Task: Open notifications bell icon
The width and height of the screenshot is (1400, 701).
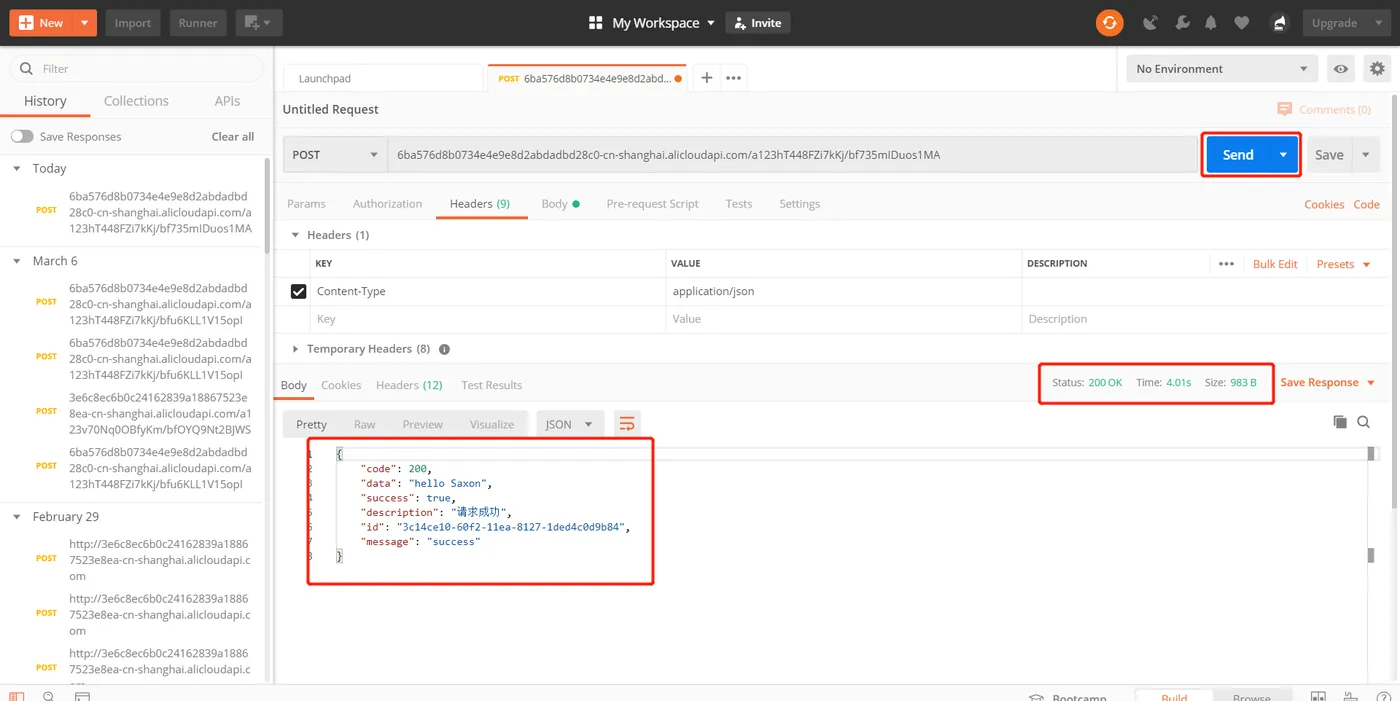Action: [x=1211, y=22]
